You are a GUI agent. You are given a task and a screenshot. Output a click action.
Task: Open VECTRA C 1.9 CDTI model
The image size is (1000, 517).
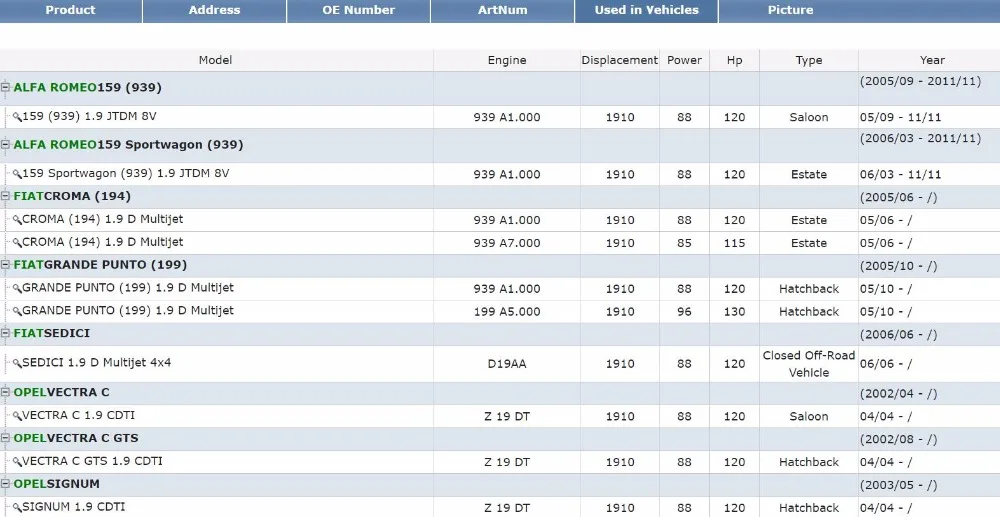coord(78,416)
